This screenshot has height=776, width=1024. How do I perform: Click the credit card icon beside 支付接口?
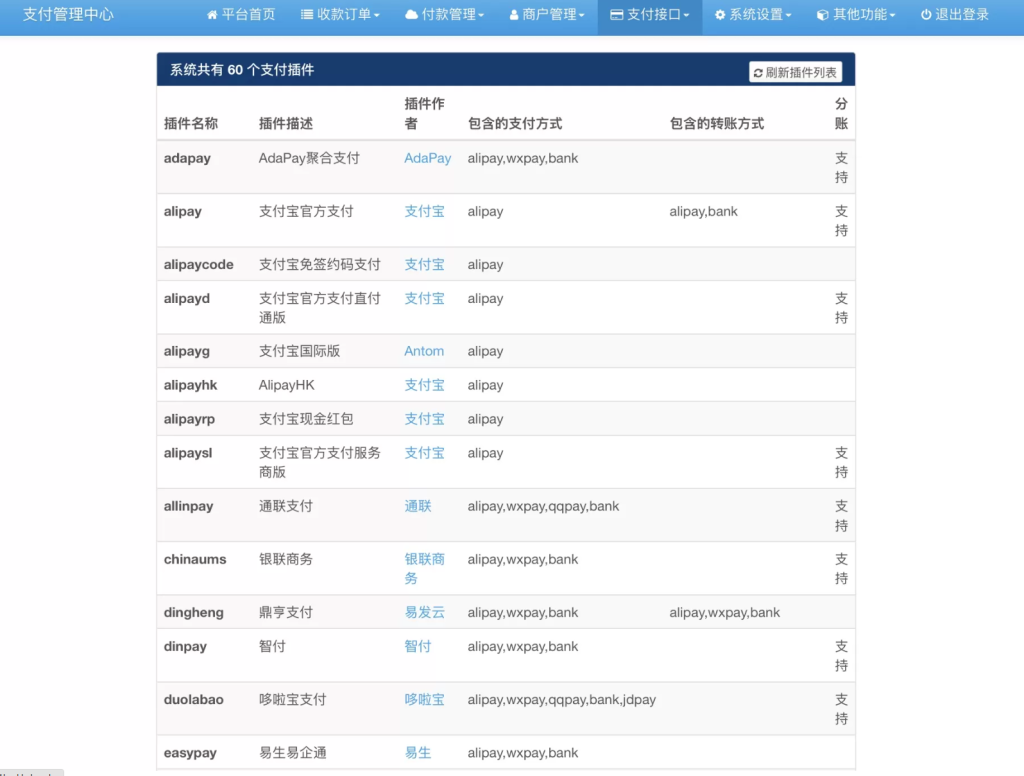[616, 14]
